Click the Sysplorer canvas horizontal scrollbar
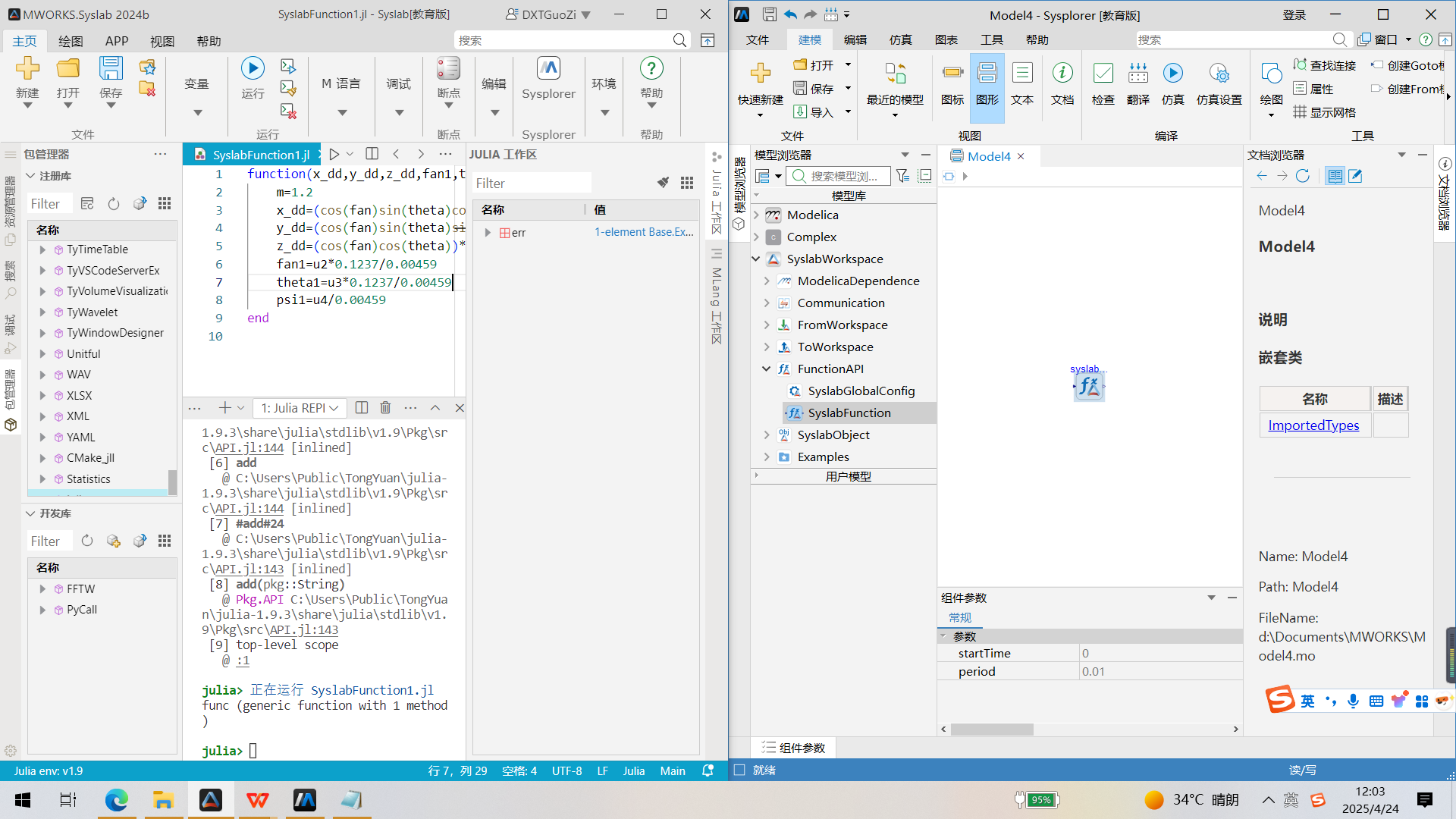This screenshot has height=819, width=1456. tap(992, 730)
